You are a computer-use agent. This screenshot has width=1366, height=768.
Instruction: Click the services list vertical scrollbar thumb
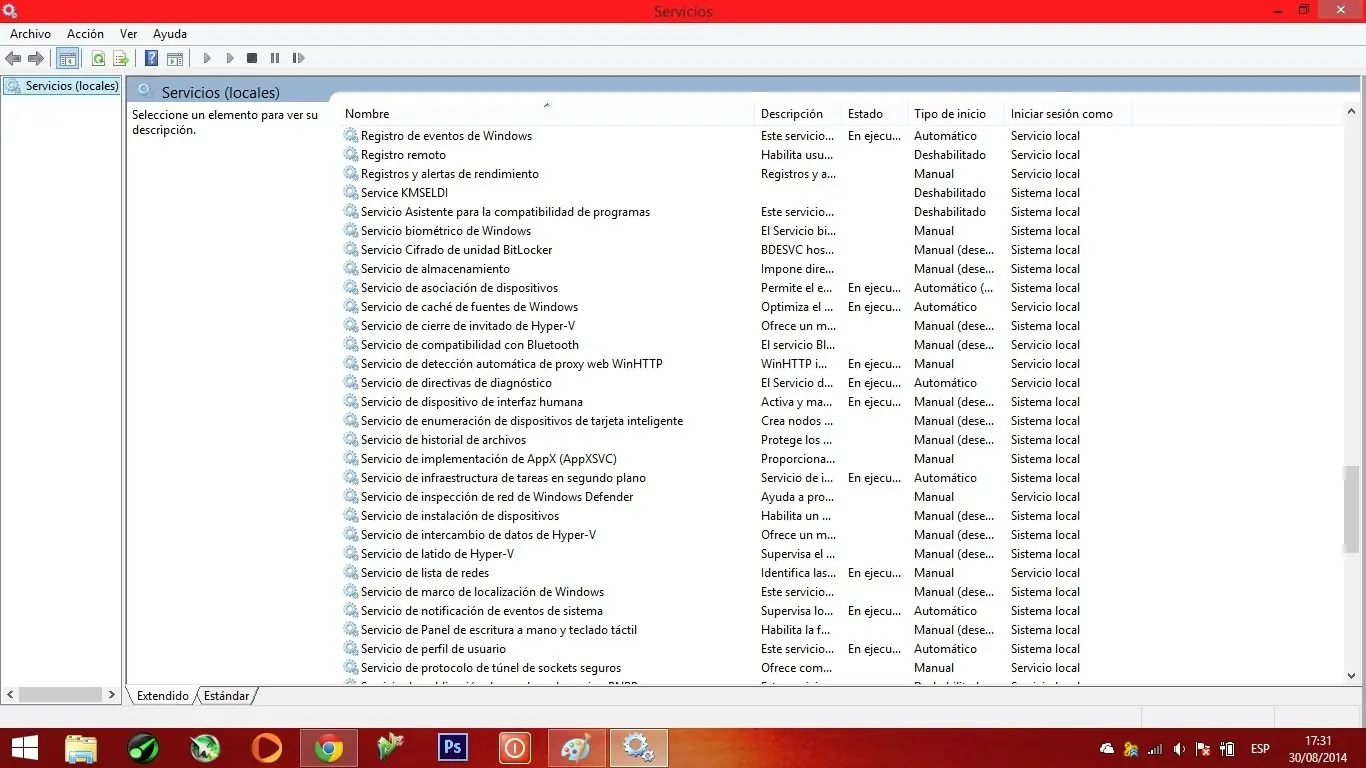tap(1351, 510)
